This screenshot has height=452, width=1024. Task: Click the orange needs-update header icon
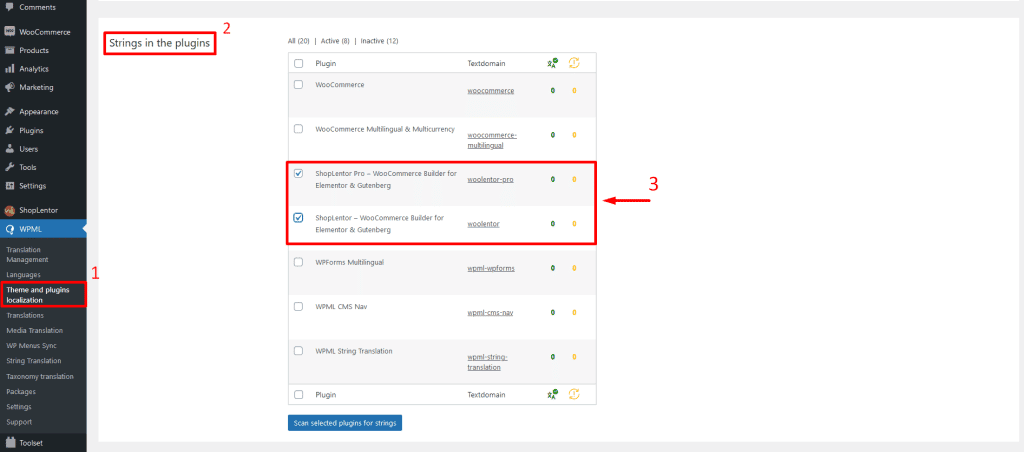(x=574, y=63)
